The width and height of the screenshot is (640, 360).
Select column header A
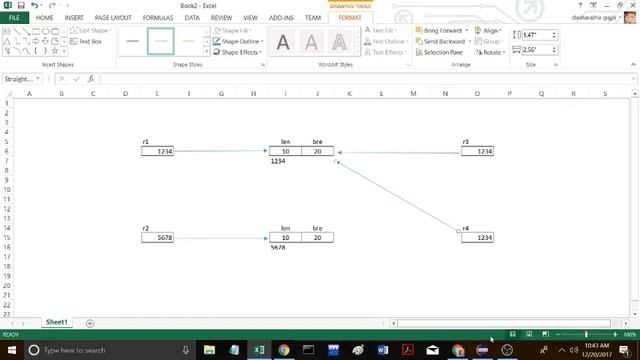click(29, 94)
